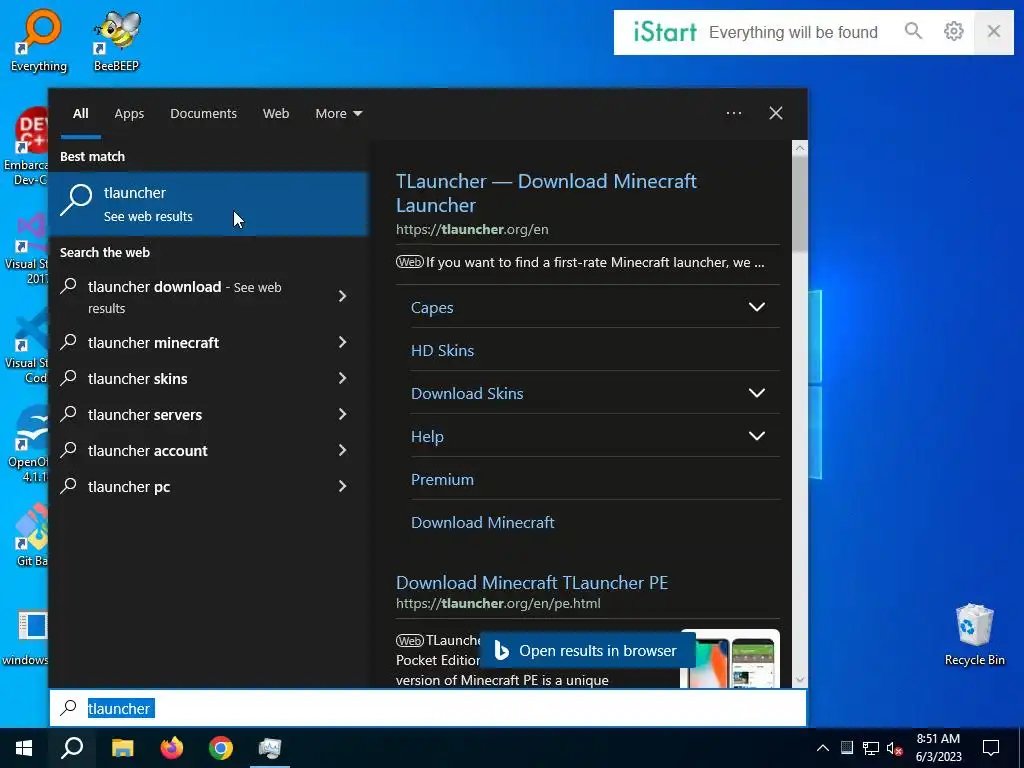1024x768 pixels.
Task: Open iStart settings gear
Action: (x=953, y=31)
